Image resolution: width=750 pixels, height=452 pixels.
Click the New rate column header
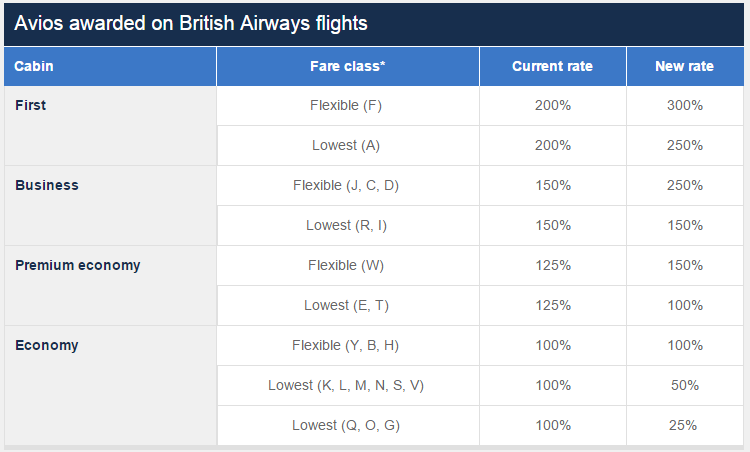[x=684, y=66]
